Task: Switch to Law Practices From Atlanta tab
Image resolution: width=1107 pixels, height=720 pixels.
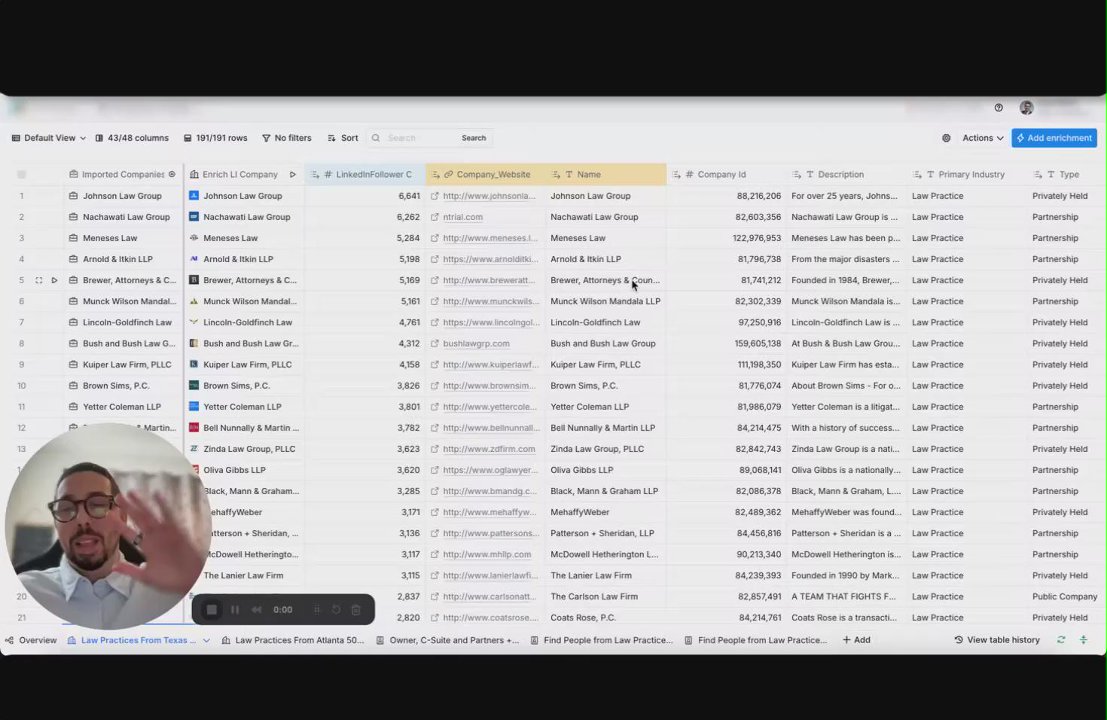Action: pos(292,640)
